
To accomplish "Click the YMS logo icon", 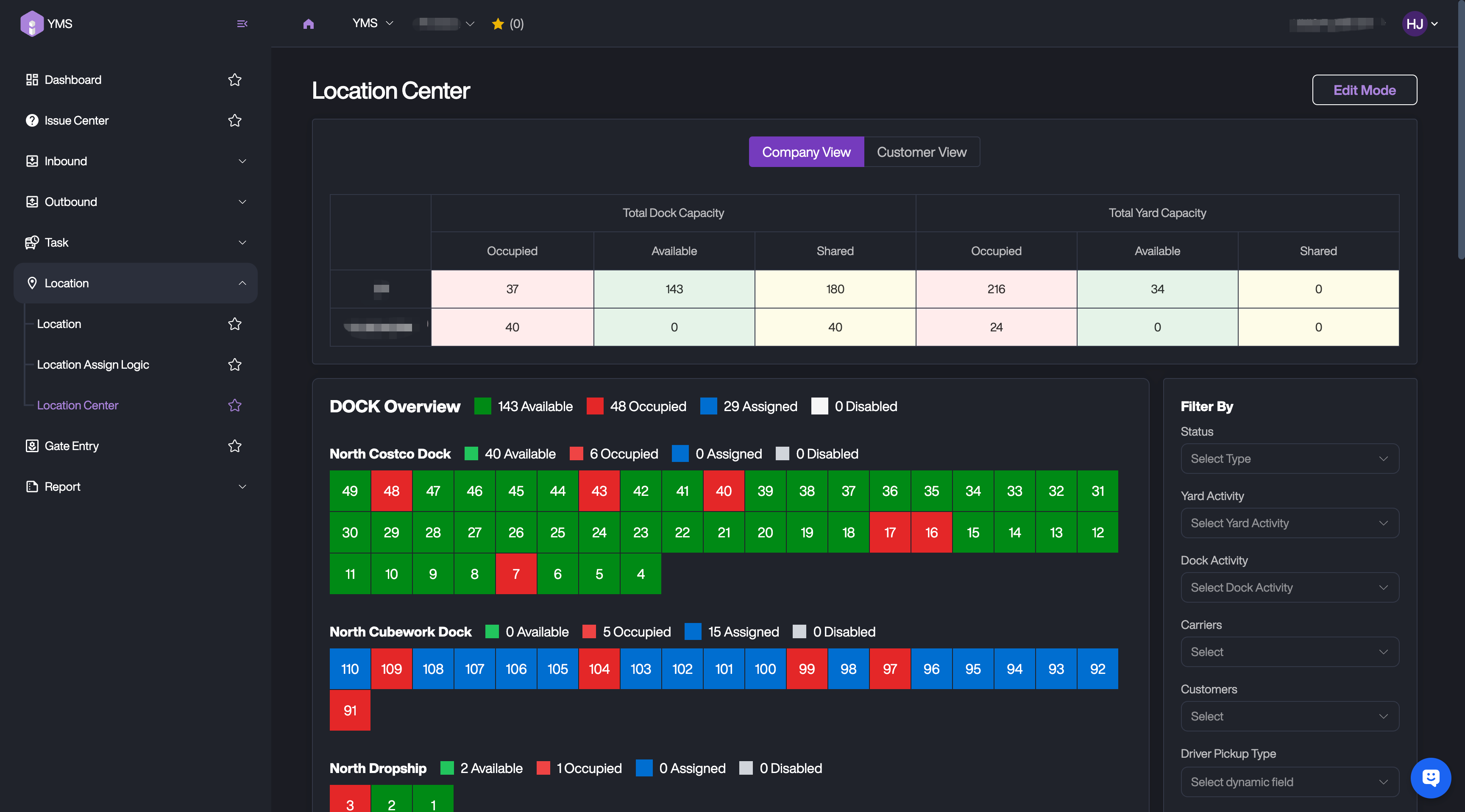I will pos(32,24).
